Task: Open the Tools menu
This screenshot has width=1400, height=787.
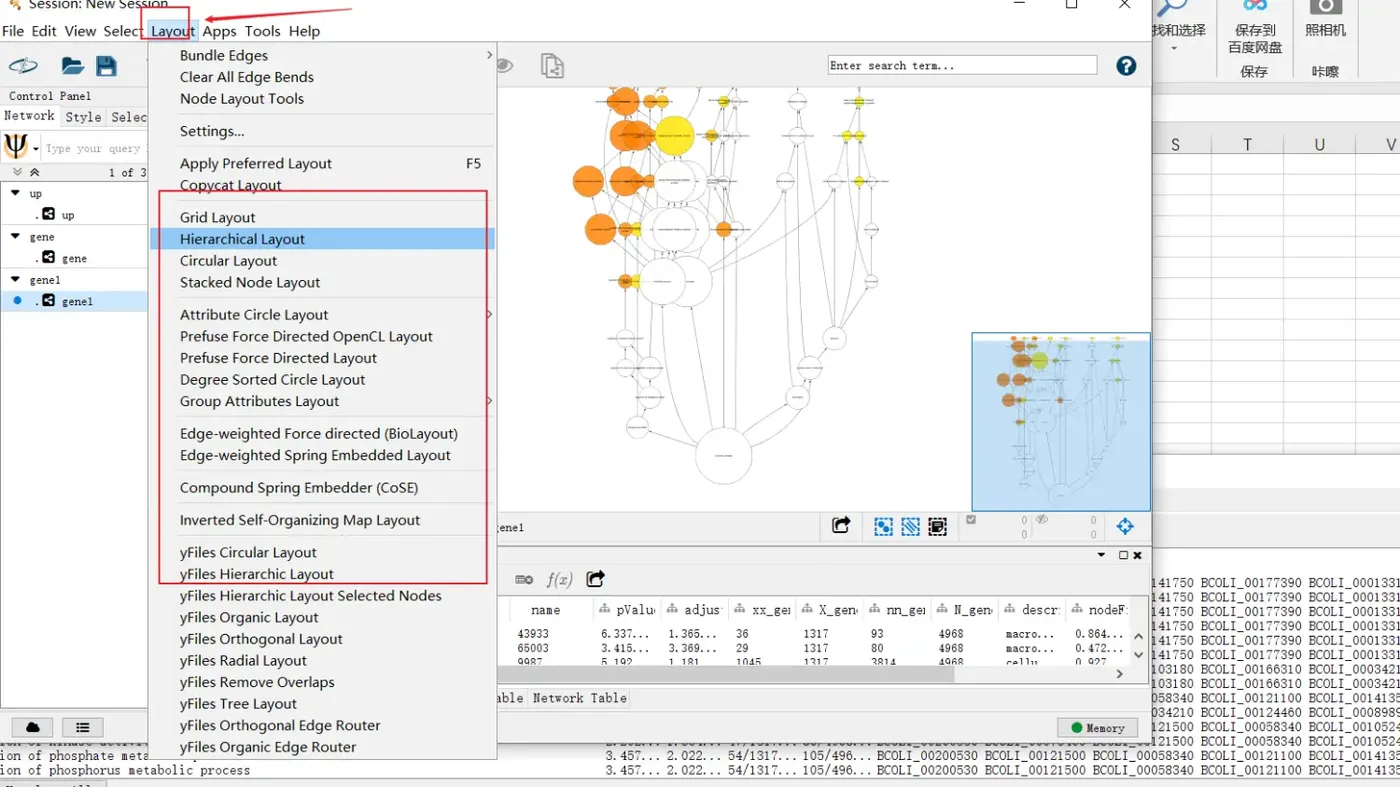Action: [x=263, y=31]
